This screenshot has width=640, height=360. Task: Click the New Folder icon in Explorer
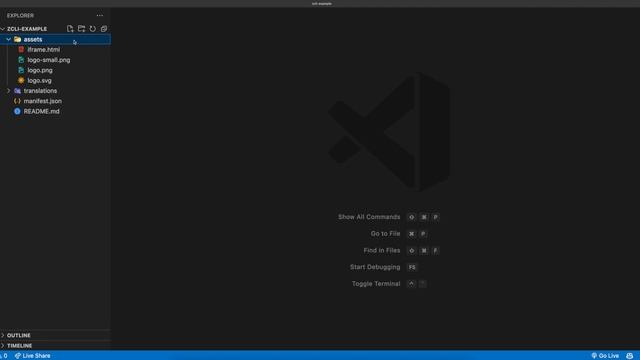click(x=82, y=29)
